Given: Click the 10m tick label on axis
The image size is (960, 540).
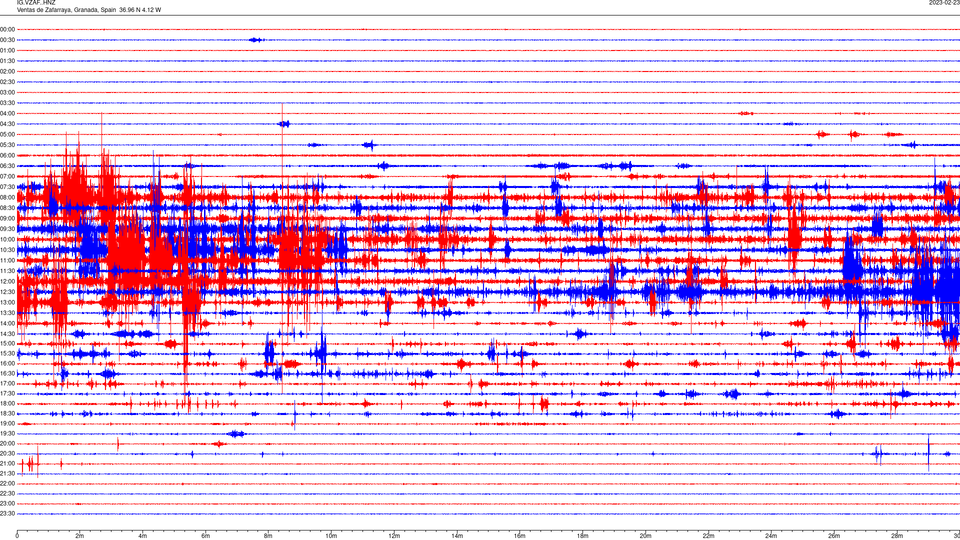Looking at the screenshot, I should pos(331,536).
